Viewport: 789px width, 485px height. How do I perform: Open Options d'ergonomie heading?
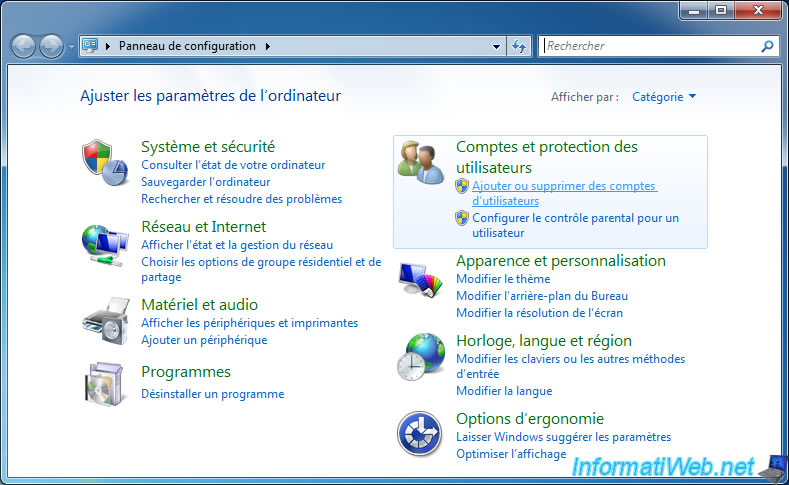coord(529,419)
